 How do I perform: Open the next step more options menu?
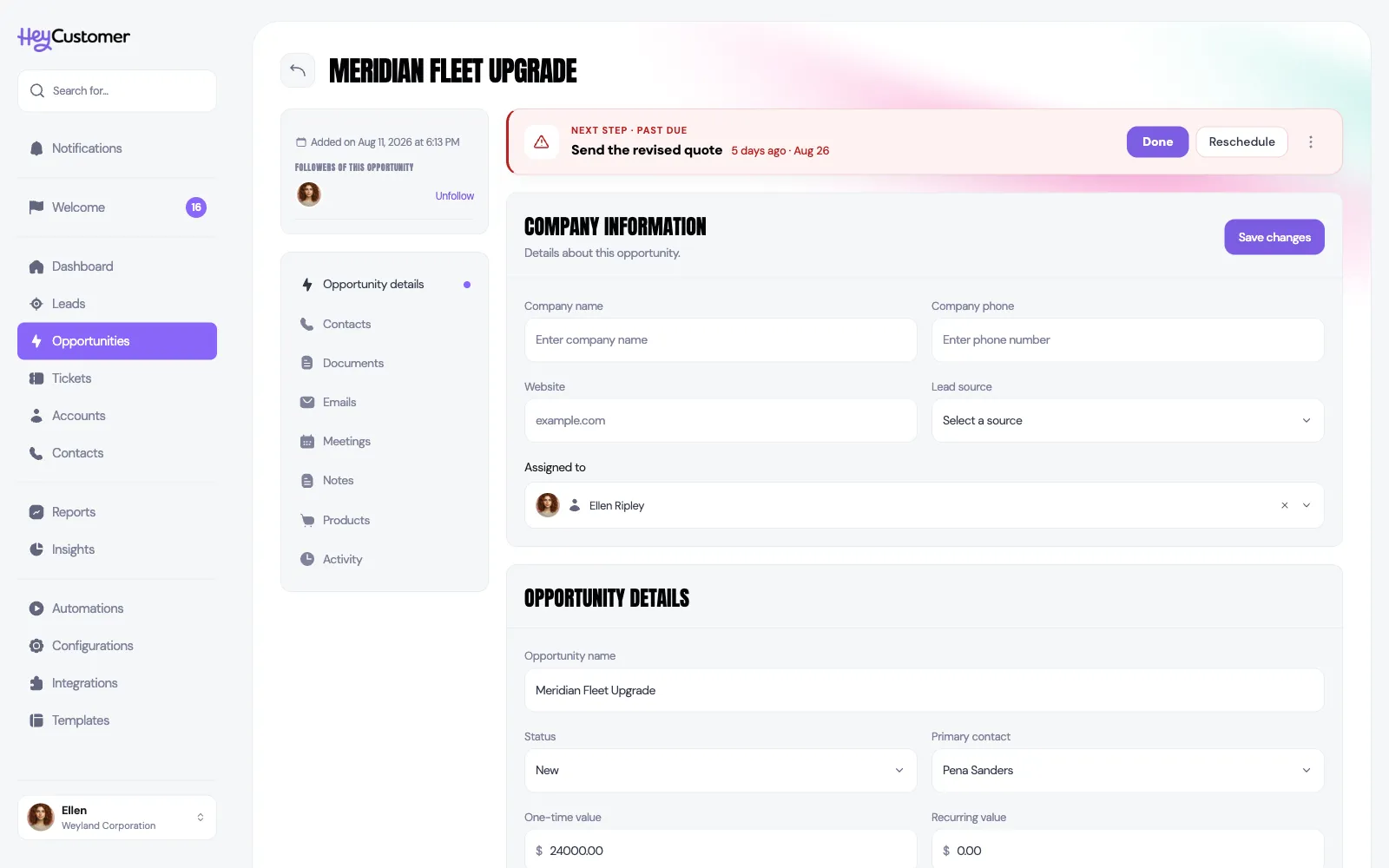point(1311,141)
